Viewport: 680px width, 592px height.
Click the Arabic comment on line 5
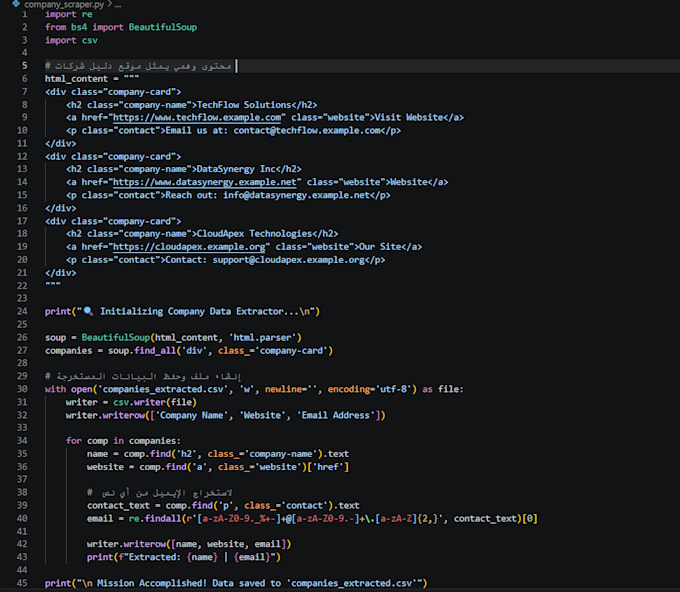pyautogui.click(x=138, y=66)
